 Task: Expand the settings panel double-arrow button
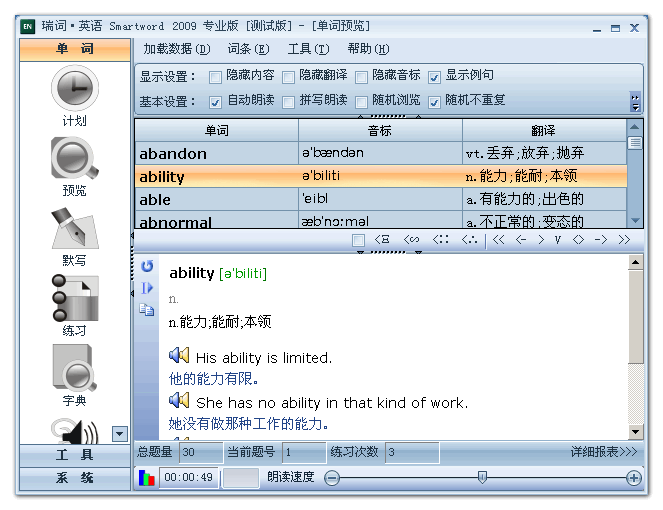634,101
